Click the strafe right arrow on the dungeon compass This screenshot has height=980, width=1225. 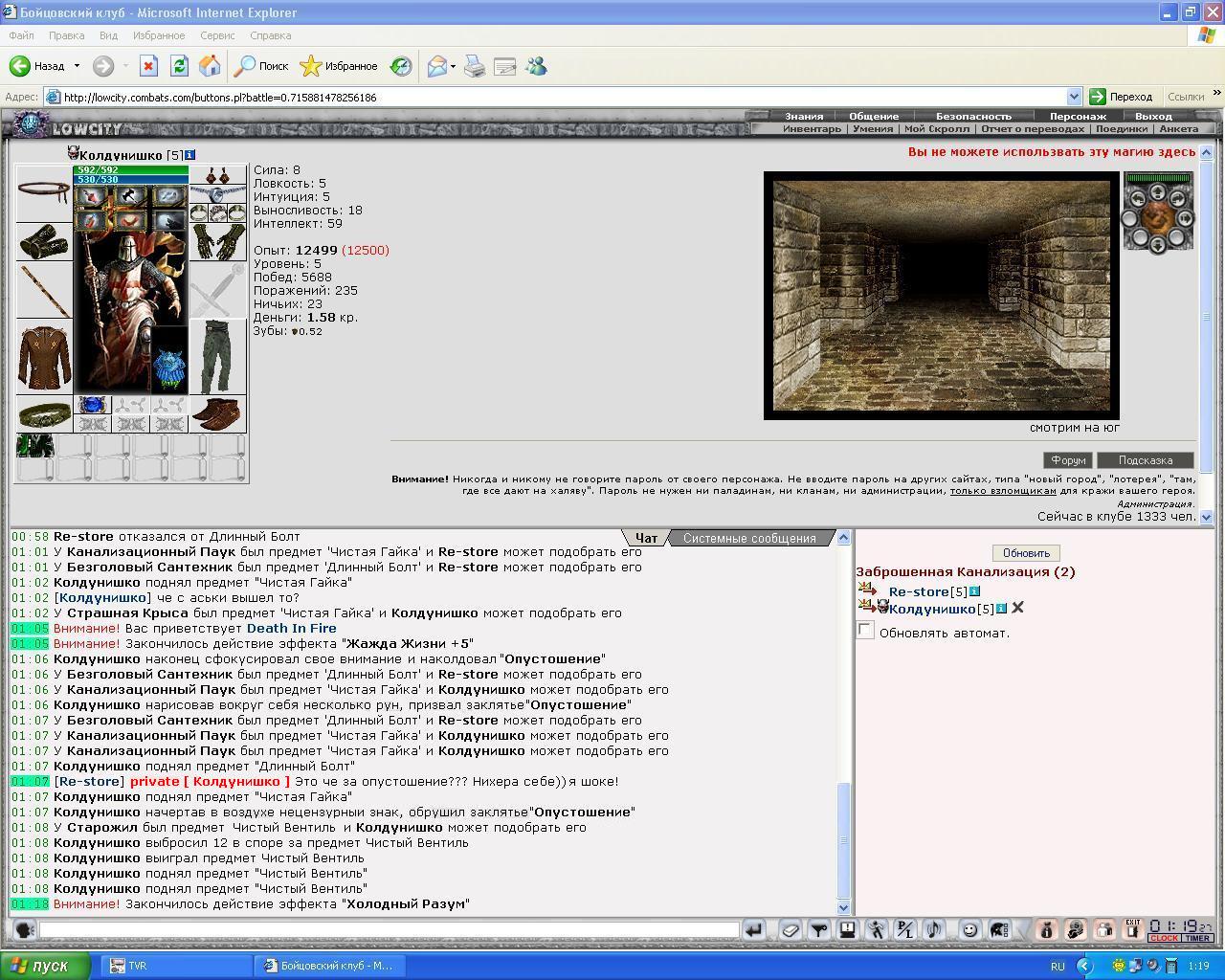coord(1186,218)
